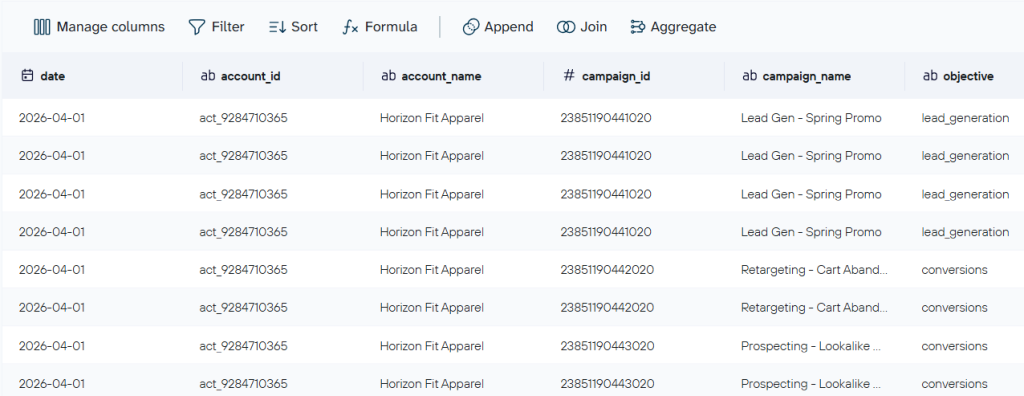Click the calendar icon in date header

click(x=27, y=76)
